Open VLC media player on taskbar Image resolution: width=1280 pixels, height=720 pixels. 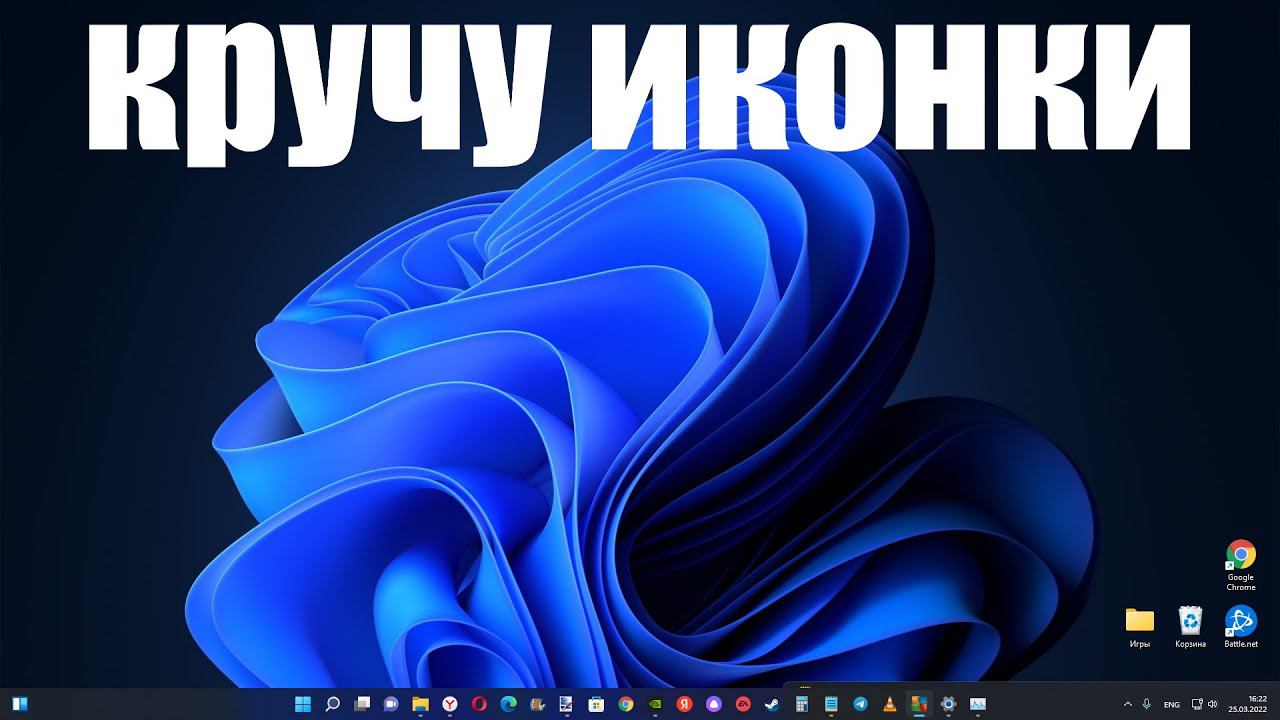click(x=889, y=704)
